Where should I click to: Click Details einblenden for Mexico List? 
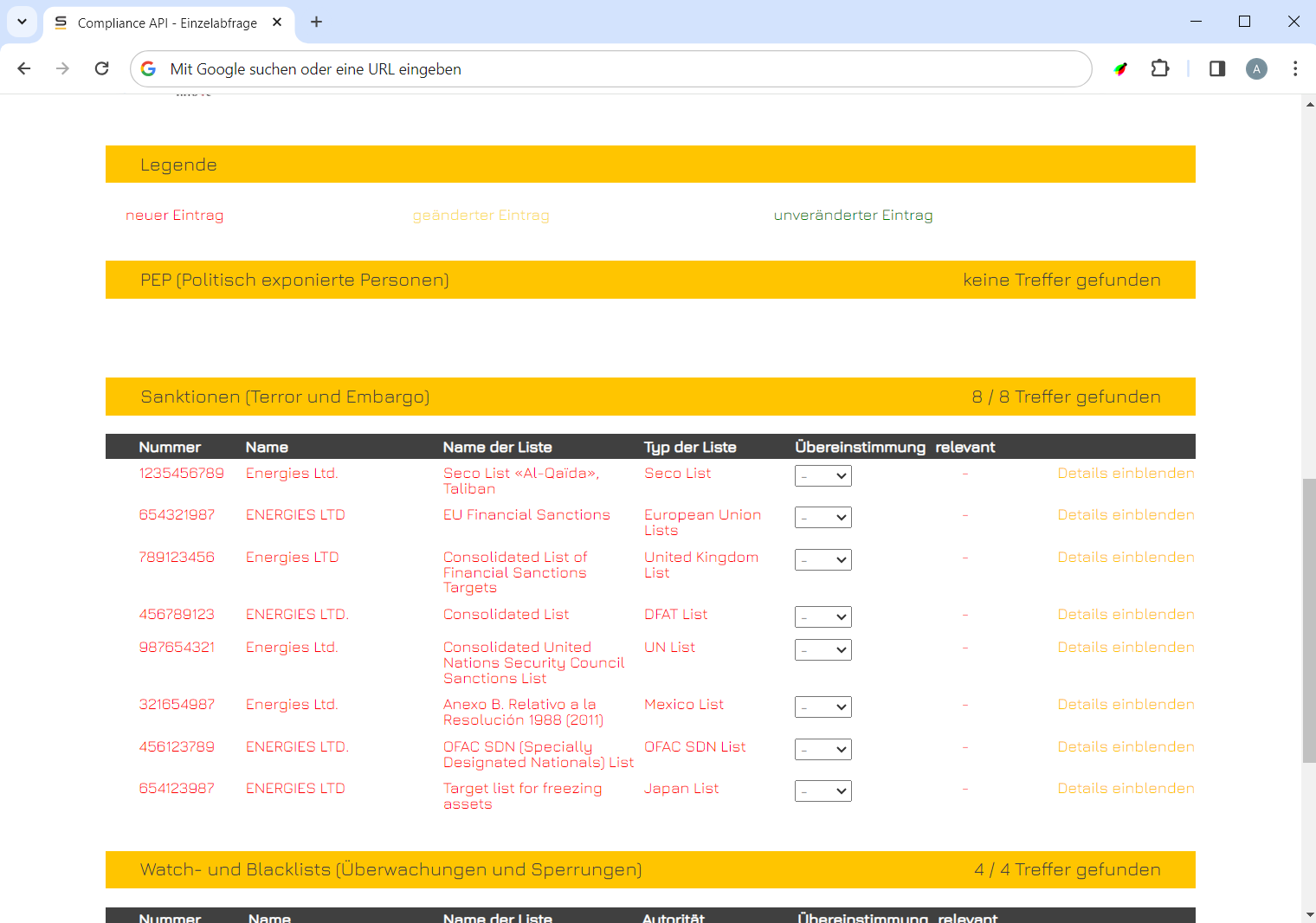click(1125, 705)
